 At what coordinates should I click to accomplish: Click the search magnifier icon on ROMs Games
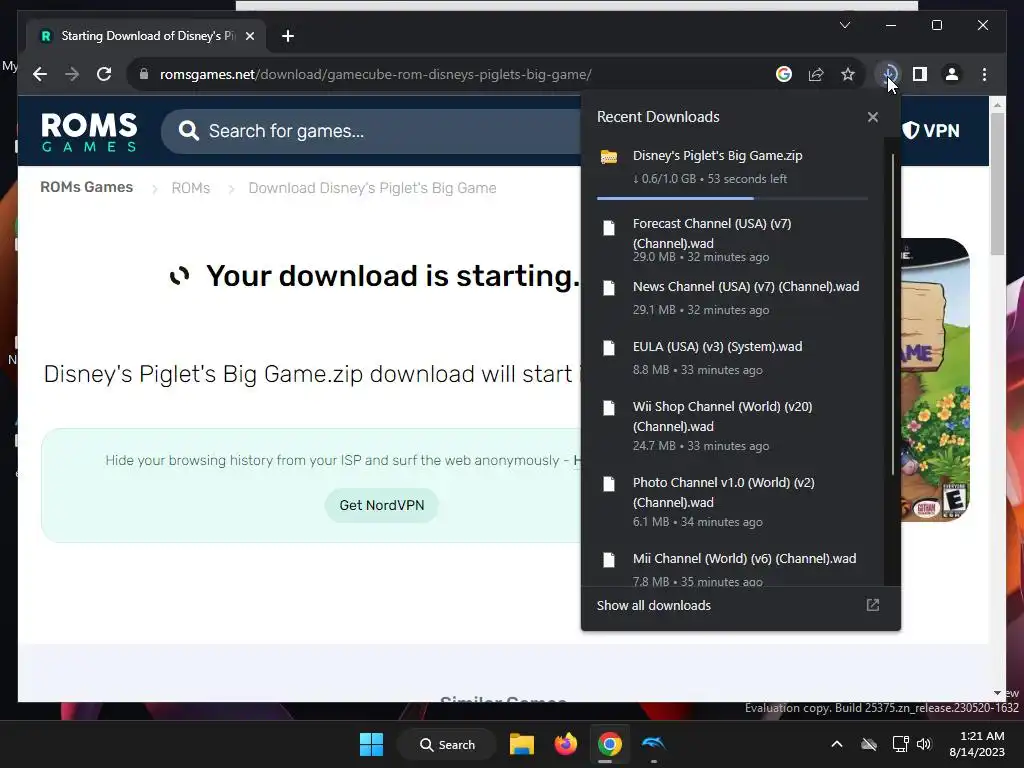pyautogui.click(x=189, y=131)
